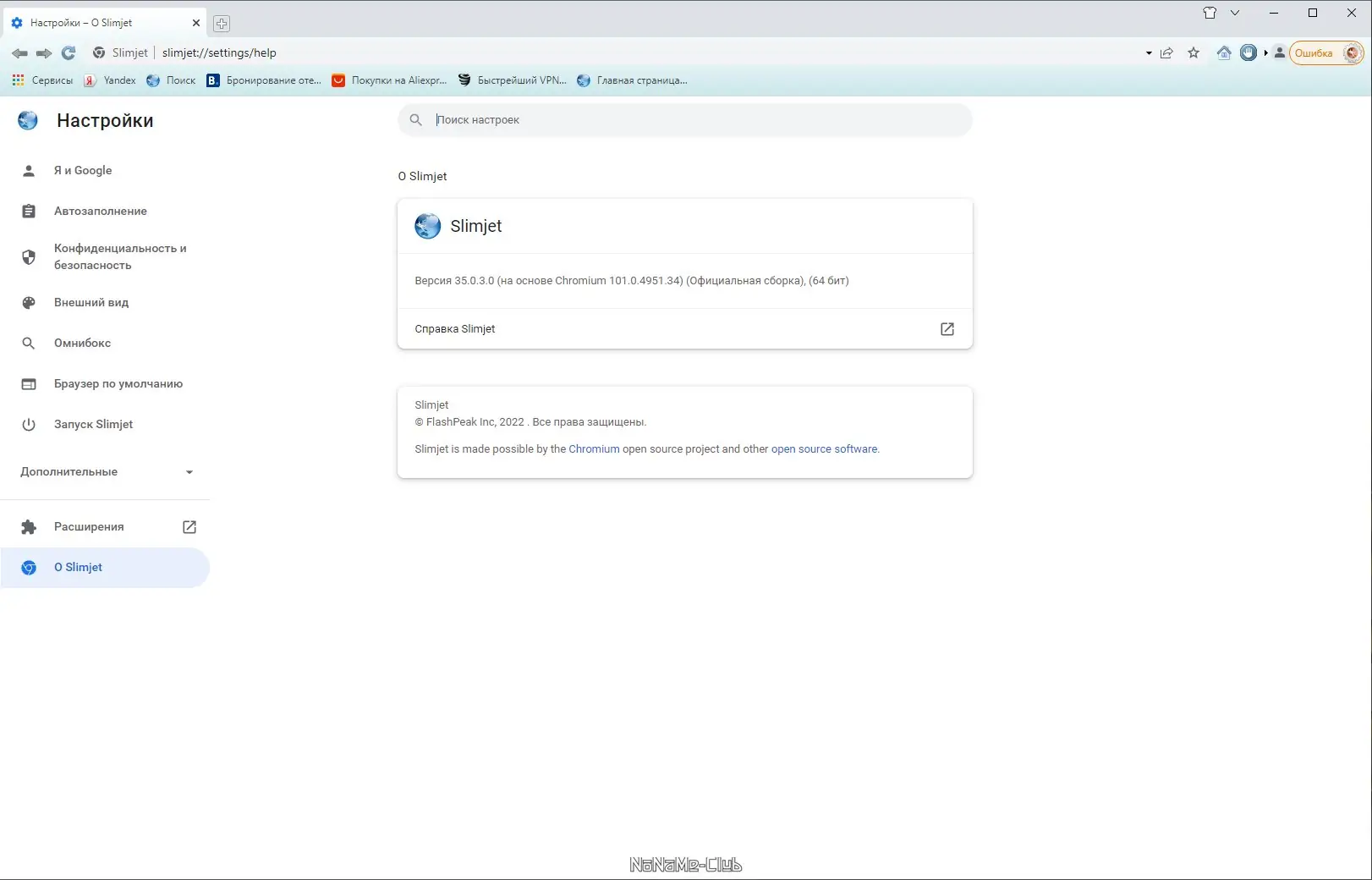Open Внешний вид settings section
The height and width of the screenshot is (880, 1372).
coord(105,302)
